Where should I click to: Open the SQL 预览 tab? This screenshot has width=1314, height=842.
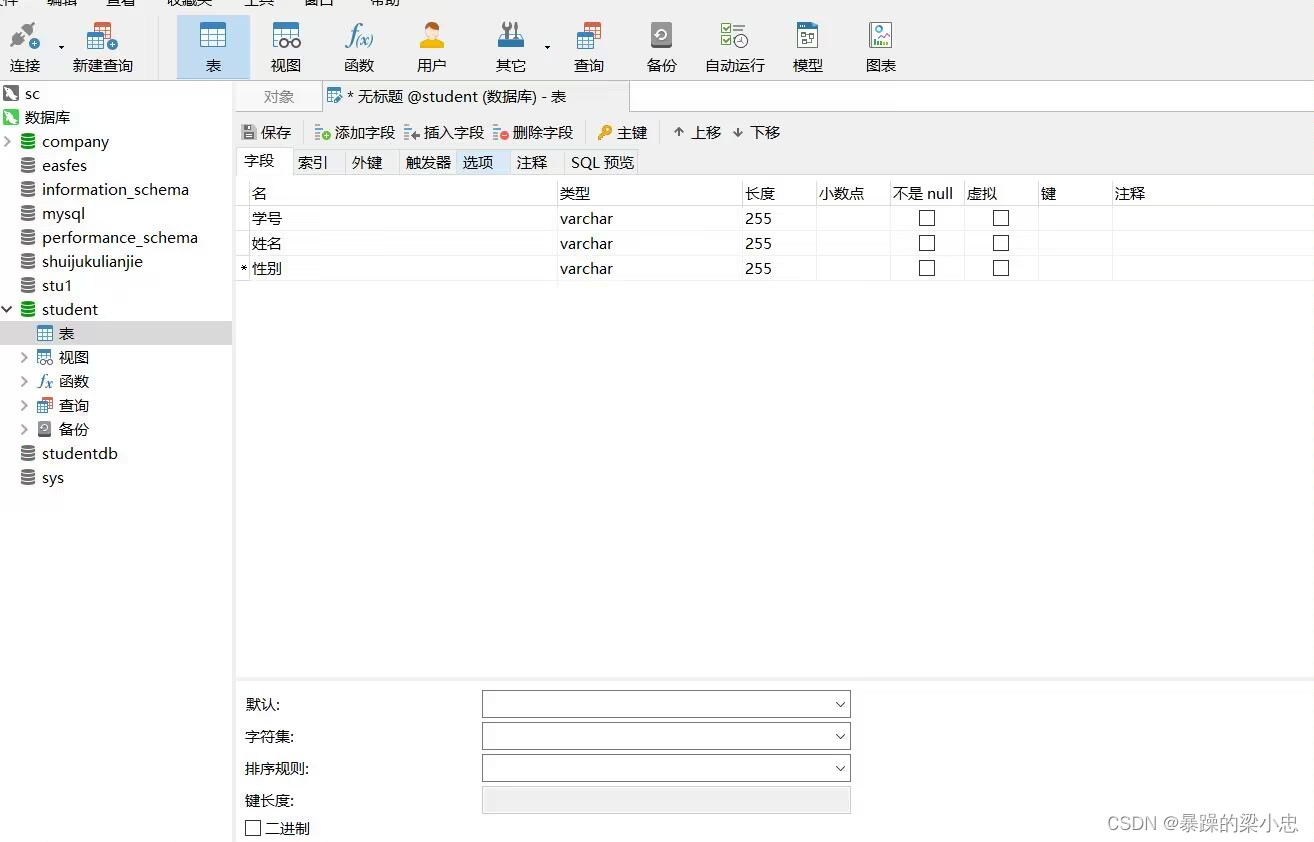pyautogui.click(x=600, y=161)
